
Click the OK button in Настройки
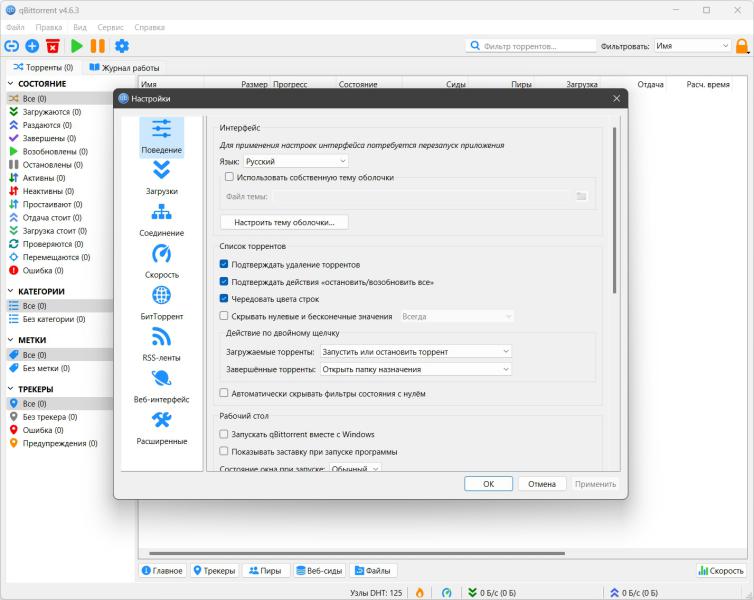(489, 484)
